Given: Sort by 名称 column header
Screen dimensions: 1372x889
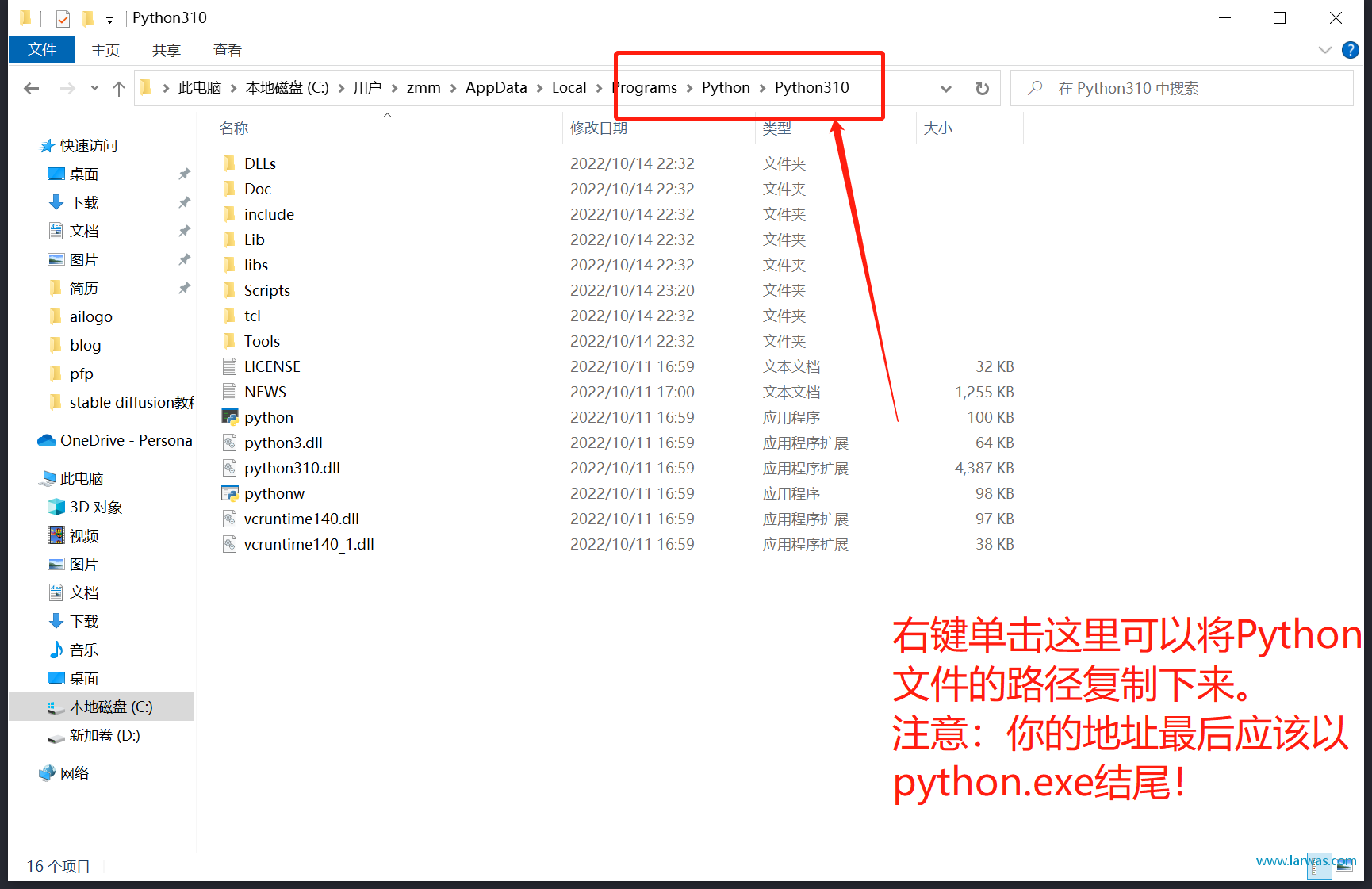Looking at the screenshot, I should pos(234,128).
